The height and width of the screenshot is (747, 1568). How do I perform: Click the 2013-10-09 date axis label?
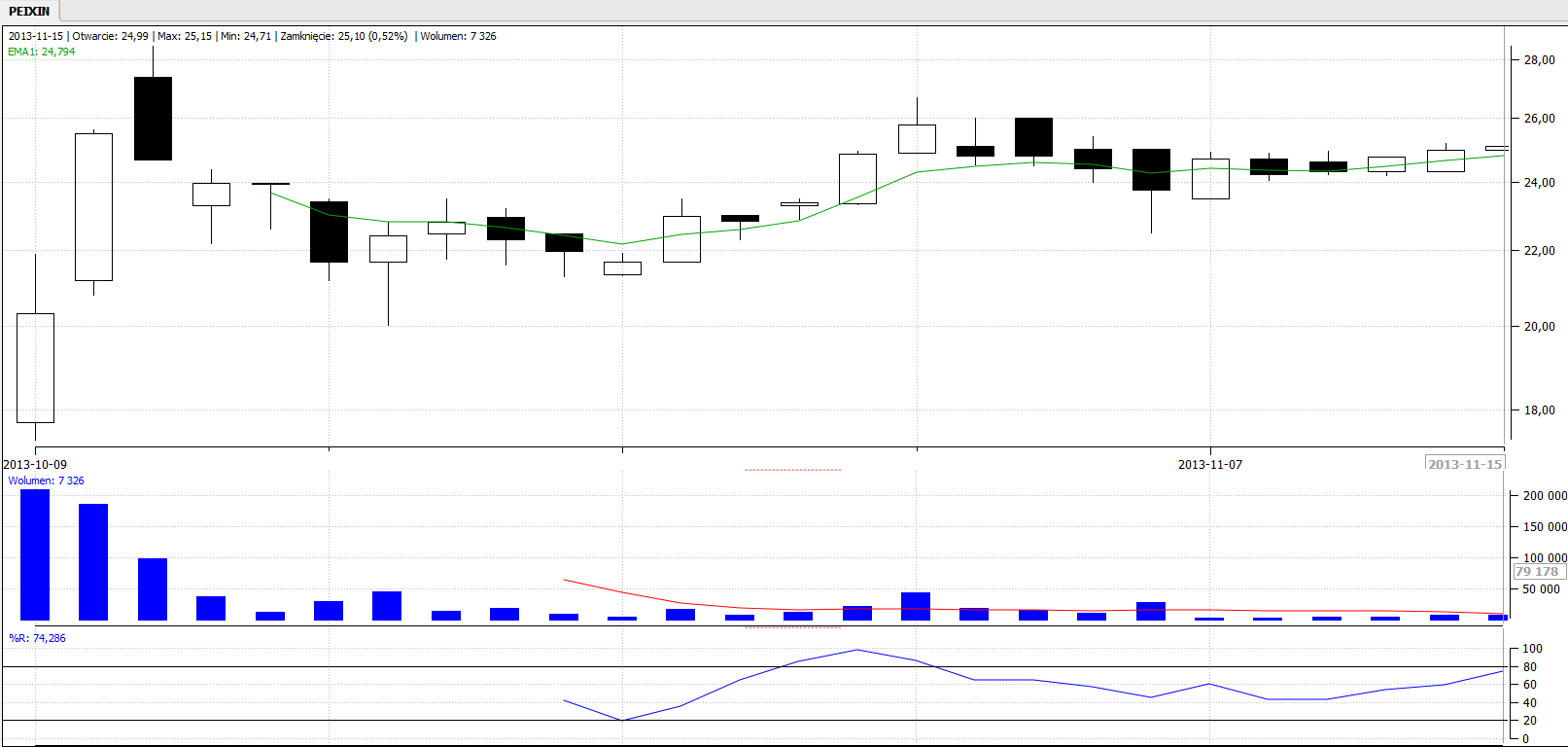coord(35,465)
